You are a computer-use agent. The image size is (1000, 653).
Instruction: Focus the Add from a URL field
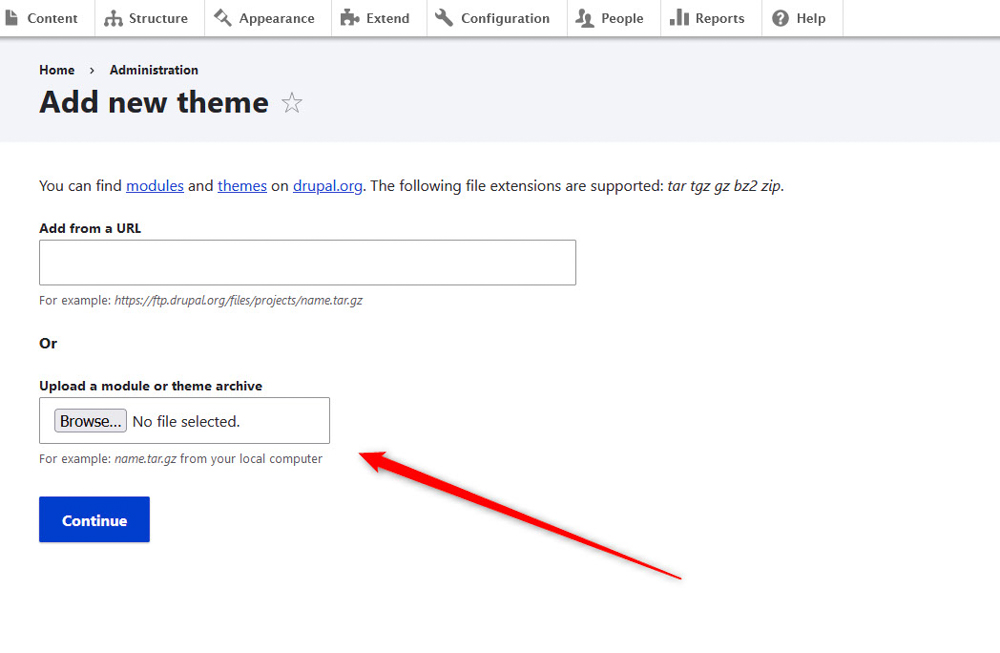[x=307, y=262]
